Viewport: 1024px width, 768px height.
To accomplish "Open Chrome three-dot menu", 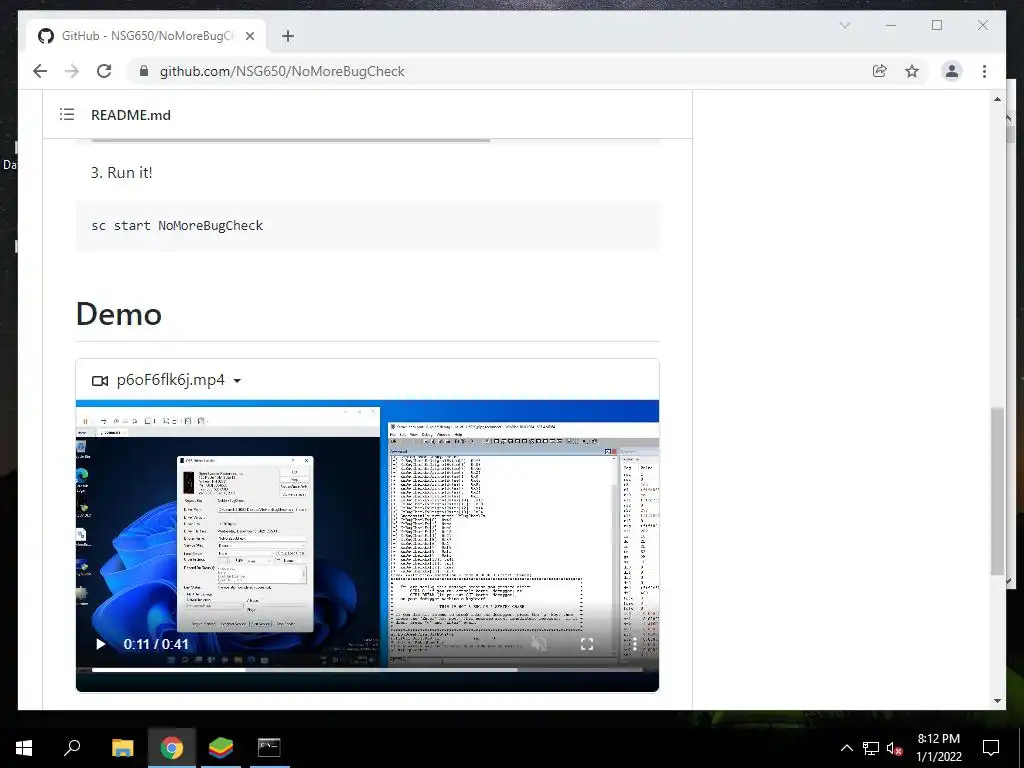I will click(984, 71).
